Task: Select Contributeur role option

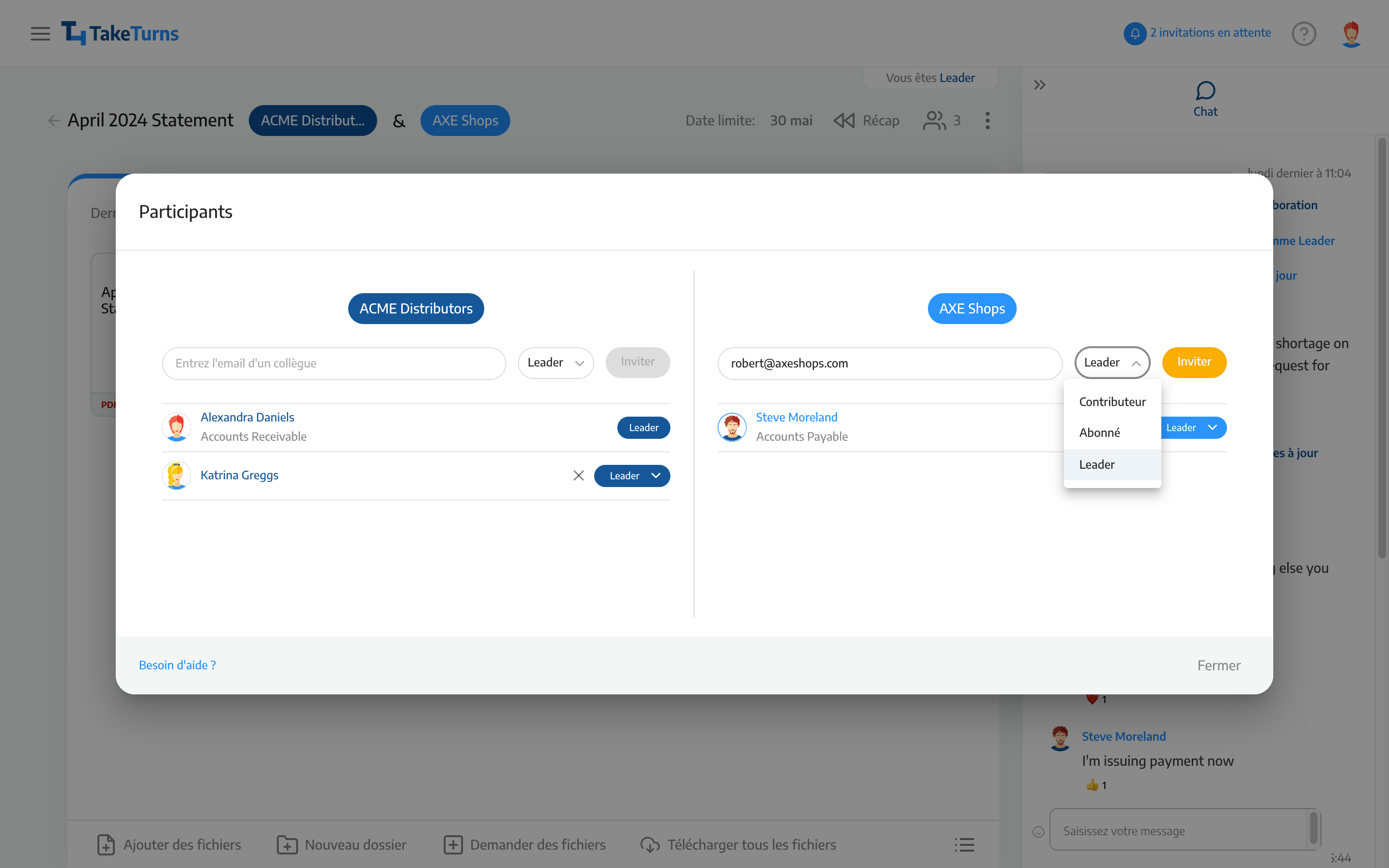Action: click(1112, 402)
